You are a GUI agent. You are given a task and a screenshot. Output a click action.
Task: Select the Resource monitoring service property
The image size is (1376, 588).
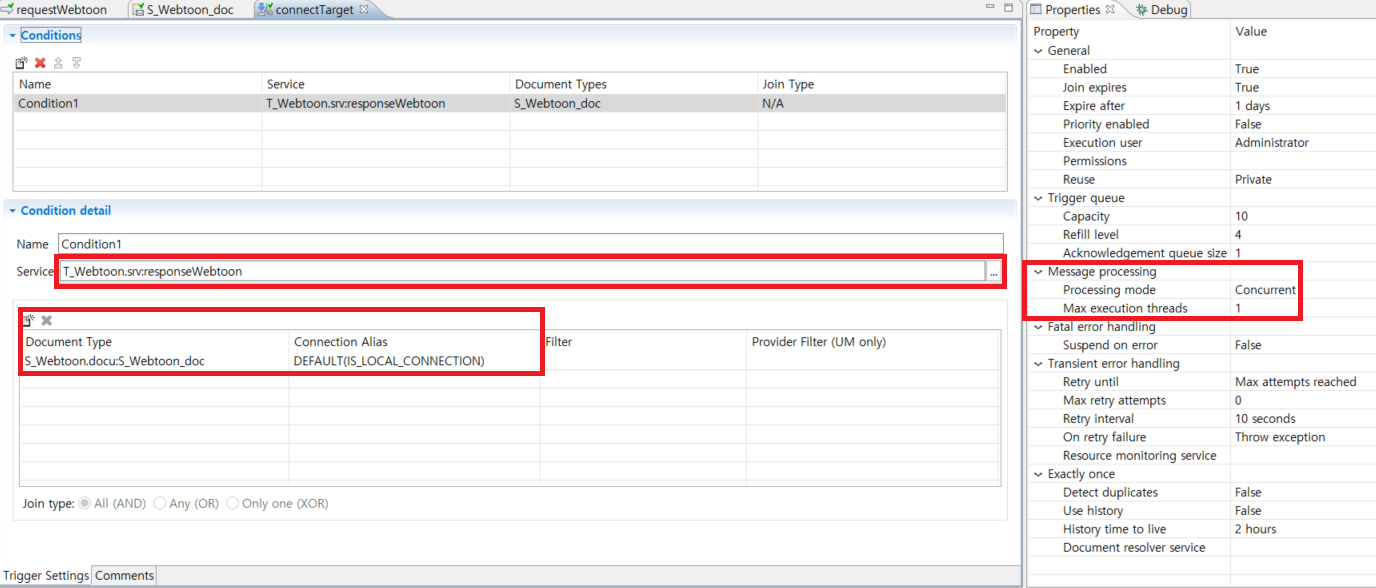1201,456
